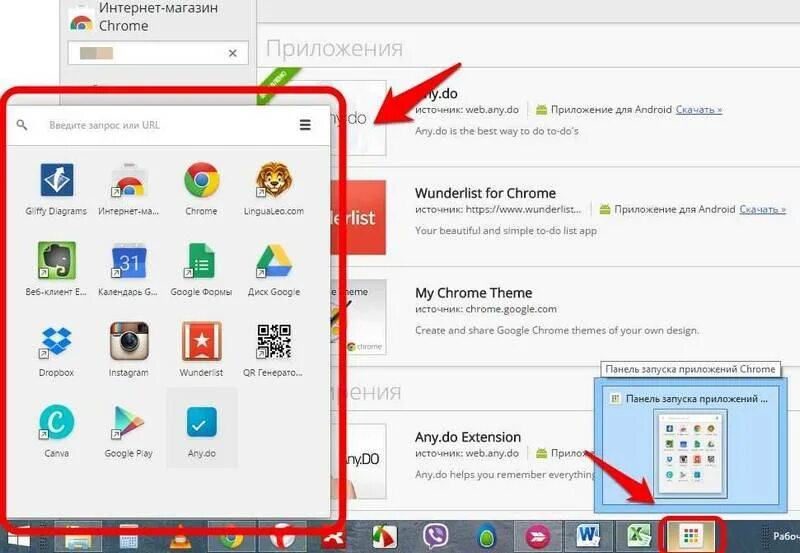Open the Any.do store listing title

(x=436, y=94)
